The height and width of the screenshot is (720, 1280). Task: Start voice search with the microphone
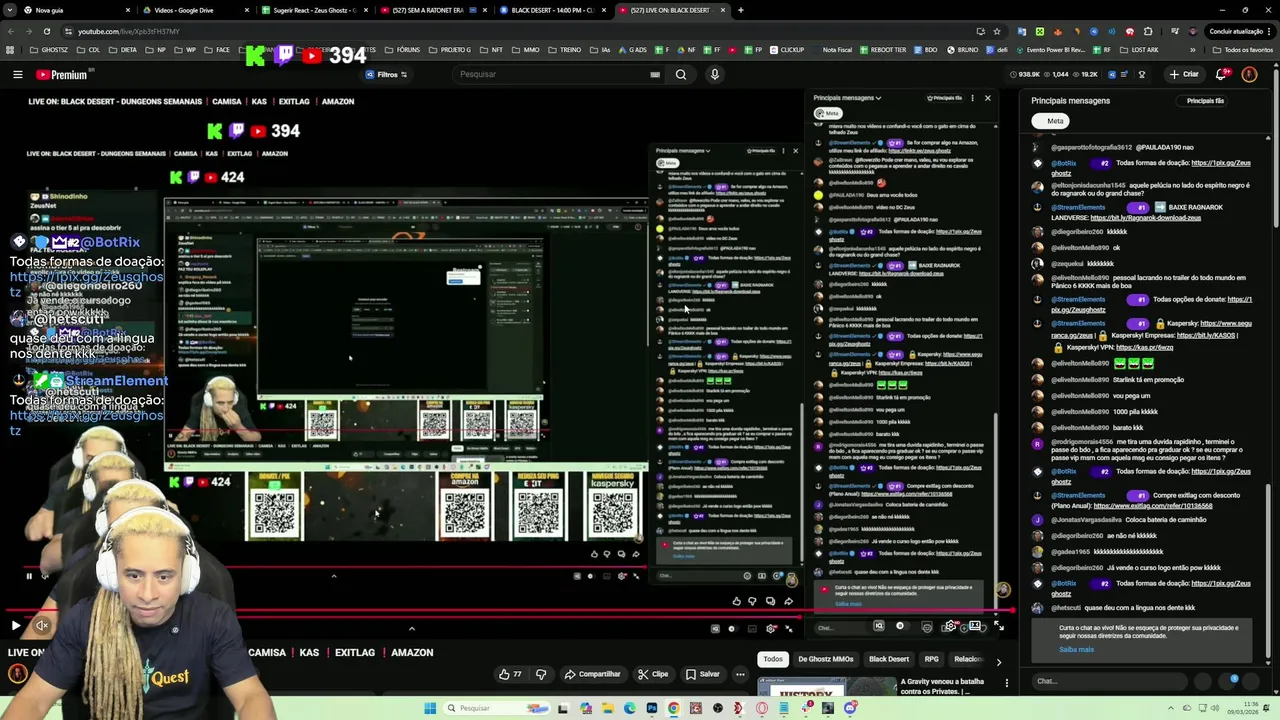point(714,74)
